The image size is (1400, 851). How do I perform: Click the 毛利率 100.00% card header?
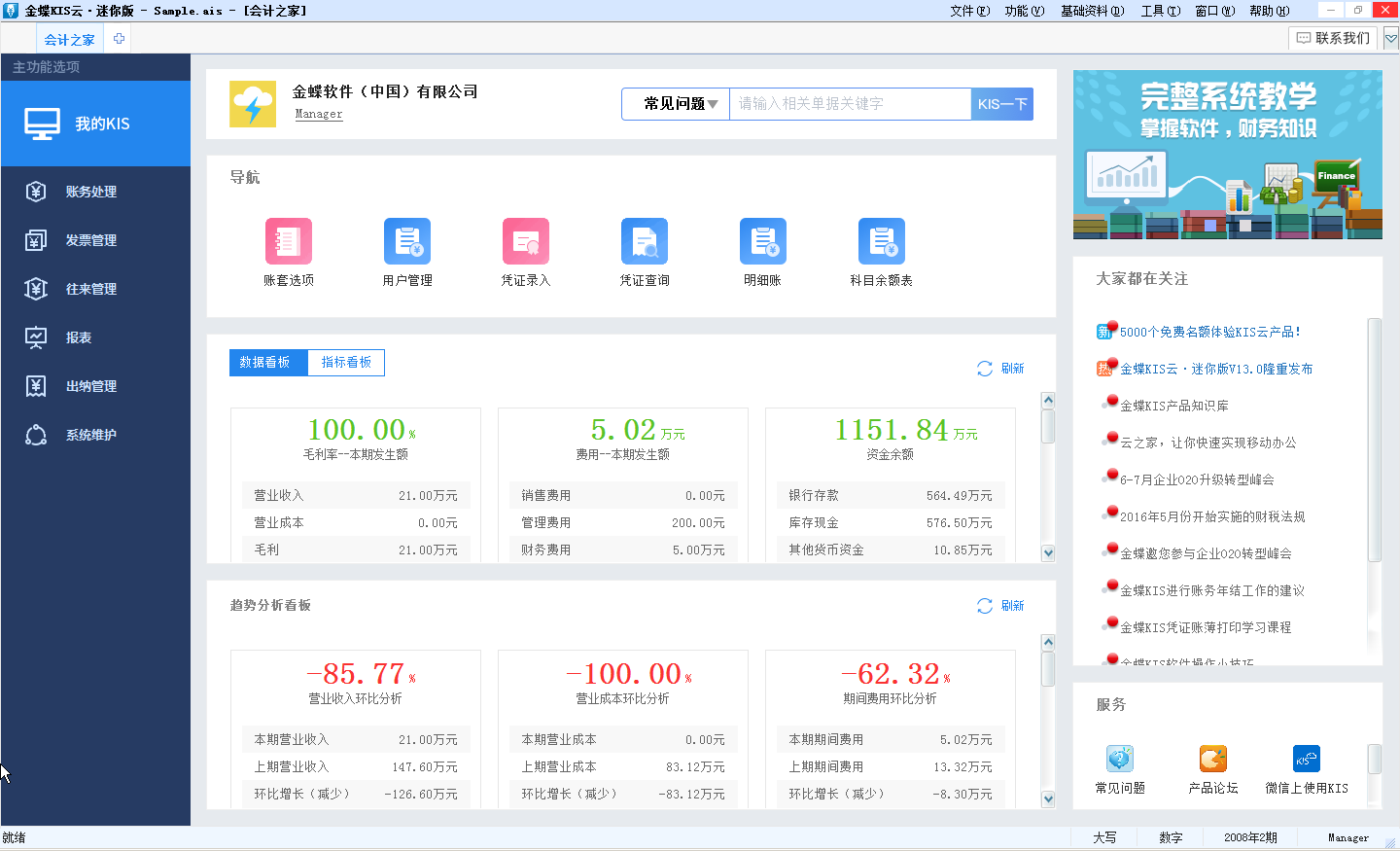pyautogui.click(x=356, y=438)
